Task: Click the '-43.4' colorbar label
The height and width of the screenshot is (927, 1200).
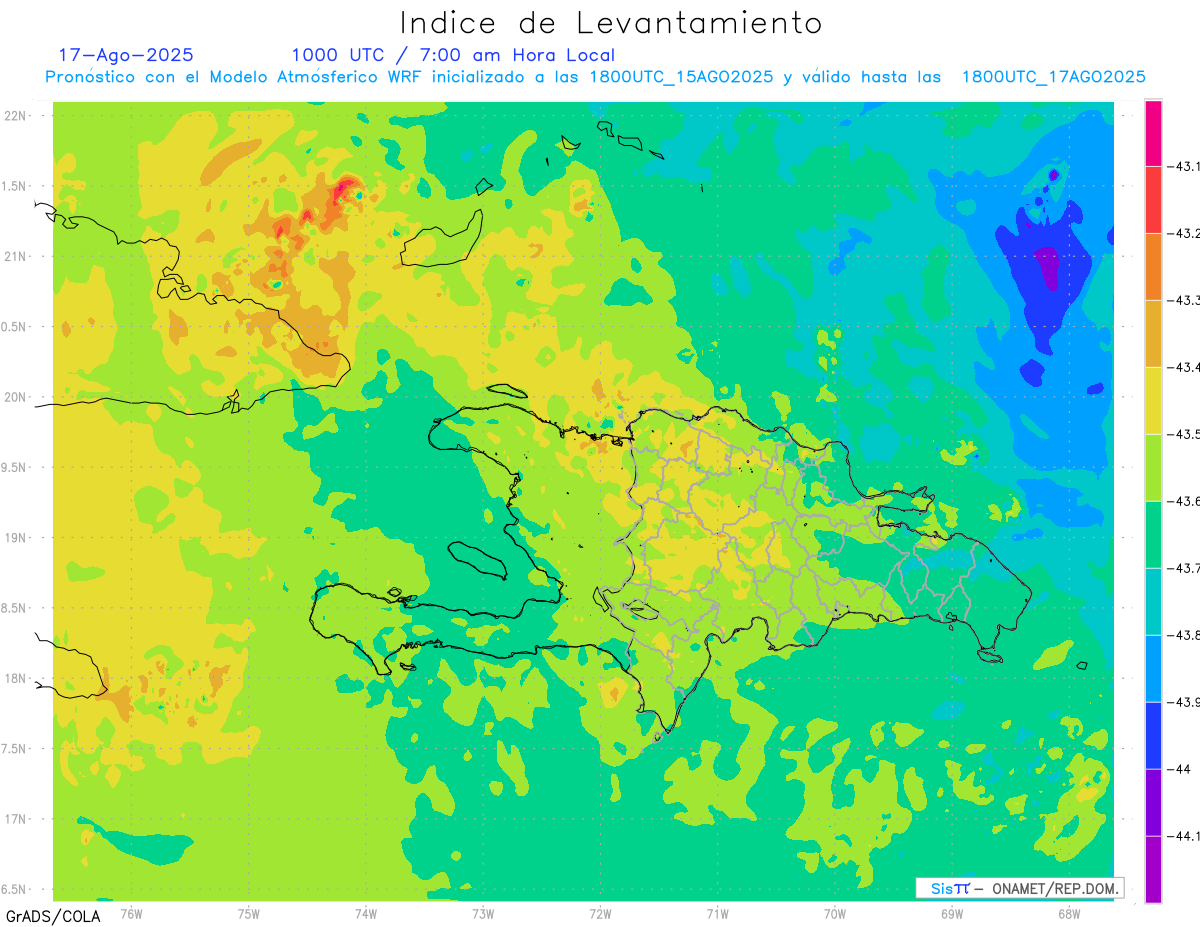Action: point(1185,367)
